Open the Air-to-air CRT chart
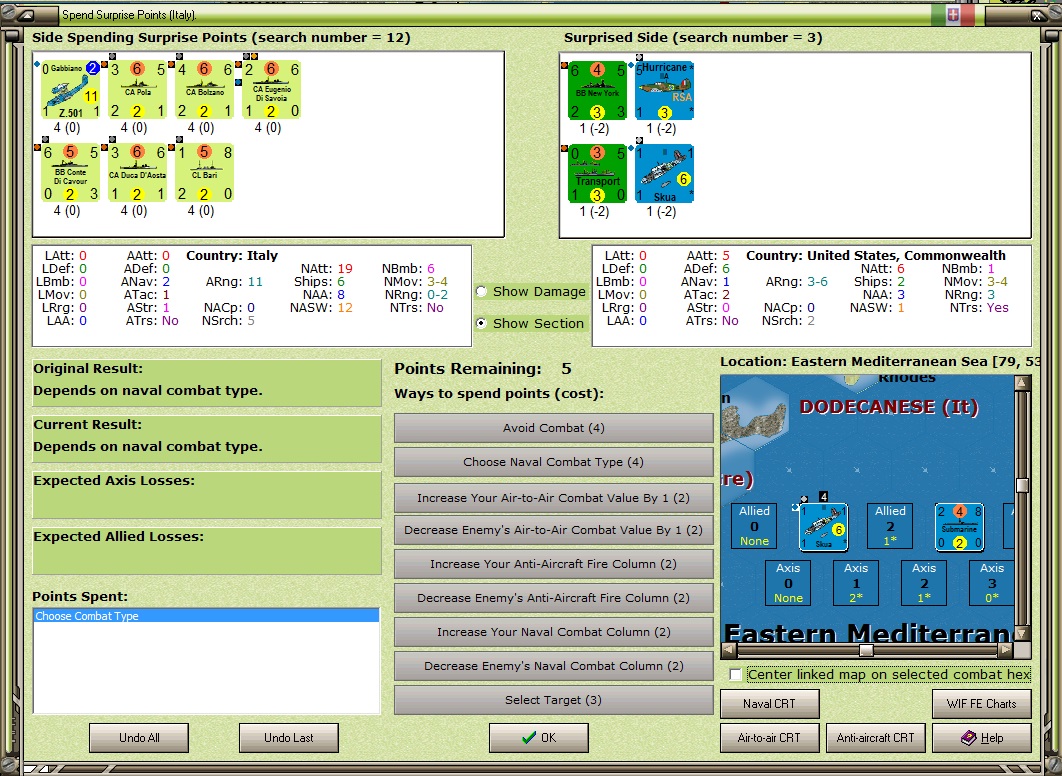This screenshot has height=776, width=1062. [769, 738]
